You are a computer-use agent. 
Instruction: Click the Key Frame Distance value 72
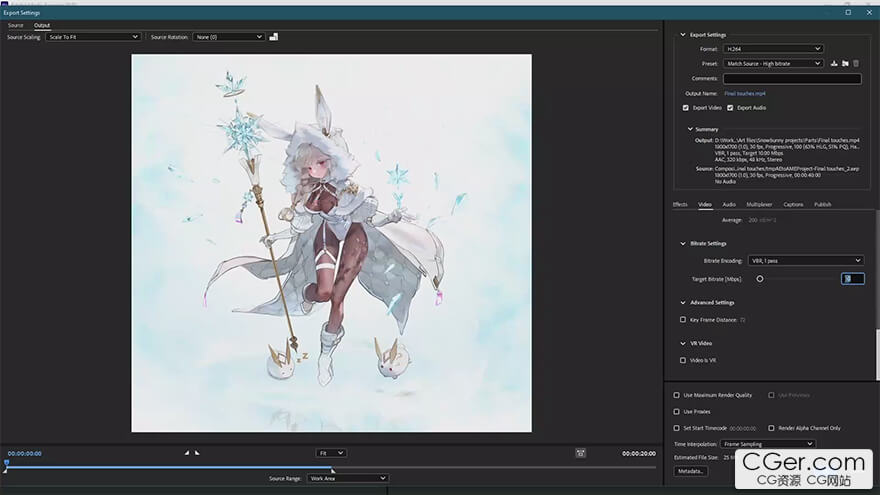tap(742, 320)
